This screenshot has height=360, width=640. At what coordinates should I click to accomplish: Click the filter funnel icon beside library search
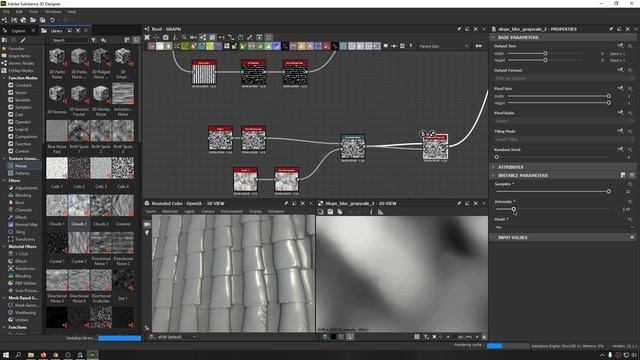93,40
